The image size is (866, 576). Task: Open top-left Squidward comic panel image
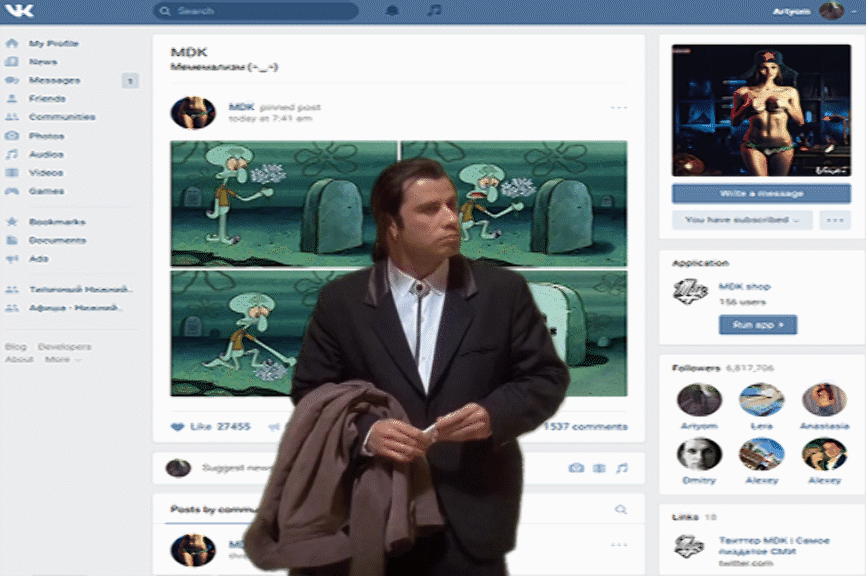point(283,203)
